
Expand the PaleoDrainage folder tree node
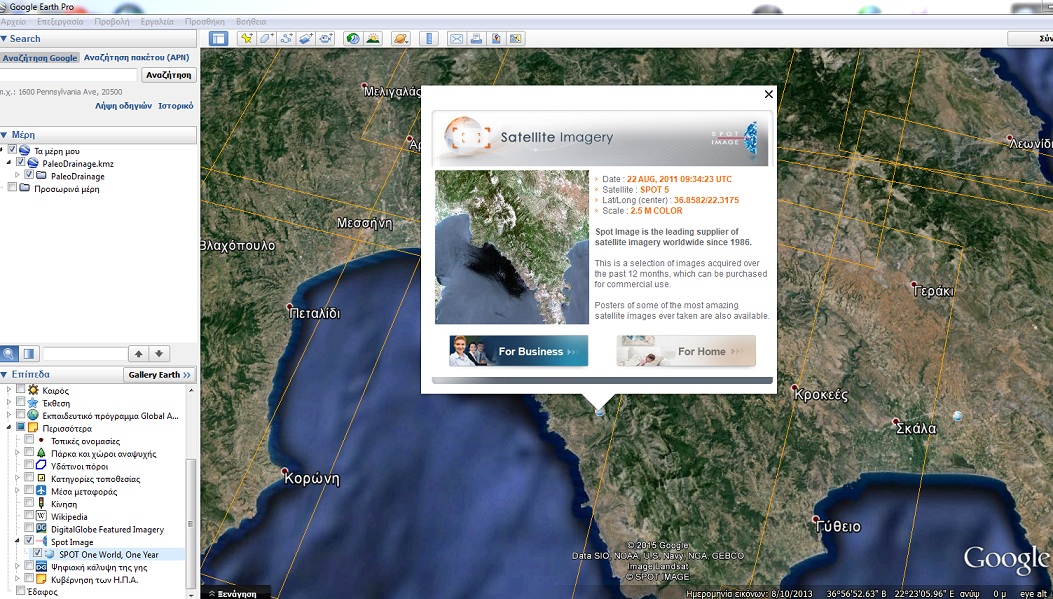click(x=18, y=175)
